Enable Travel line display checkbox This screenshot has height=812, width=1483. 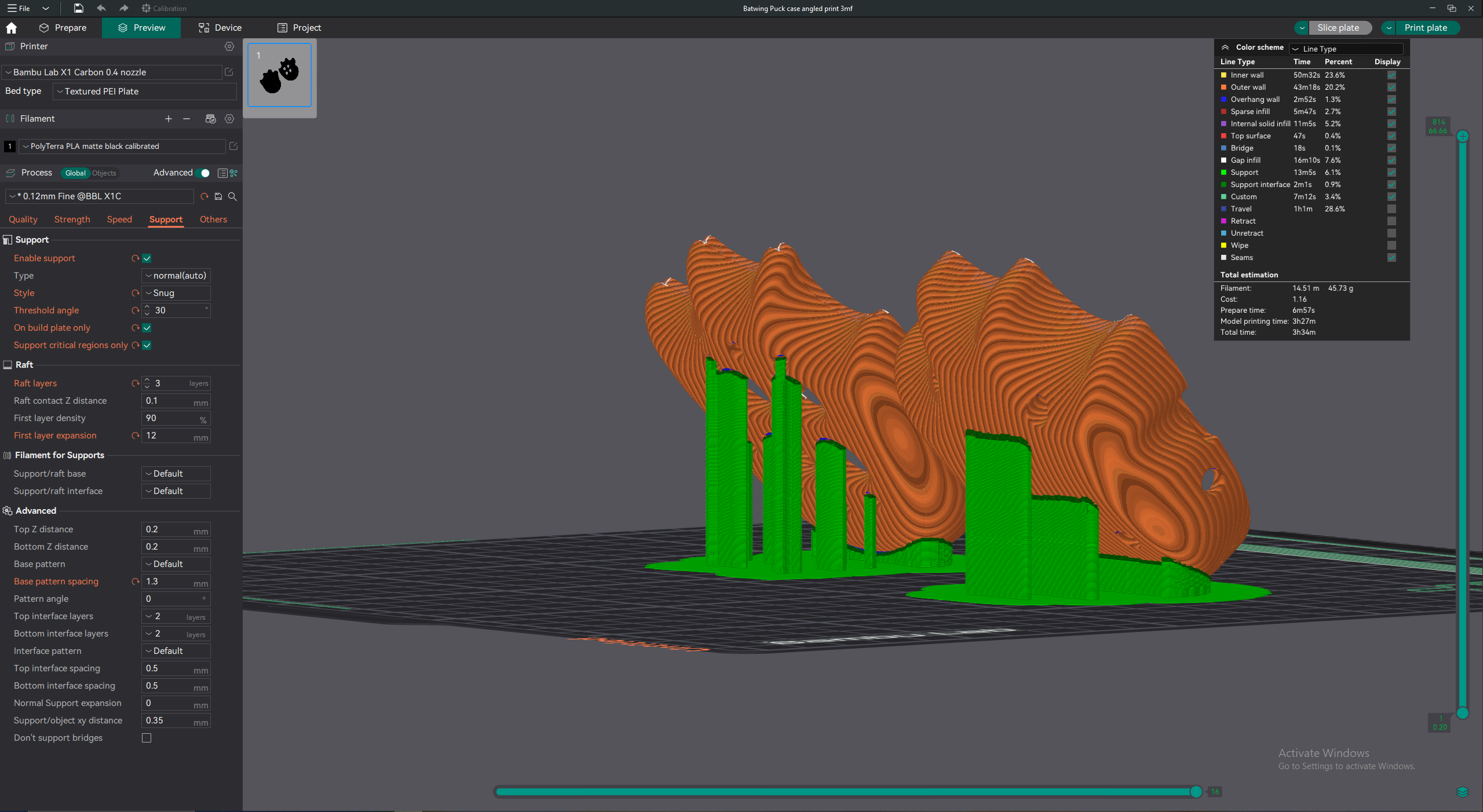pos(1391,209)
